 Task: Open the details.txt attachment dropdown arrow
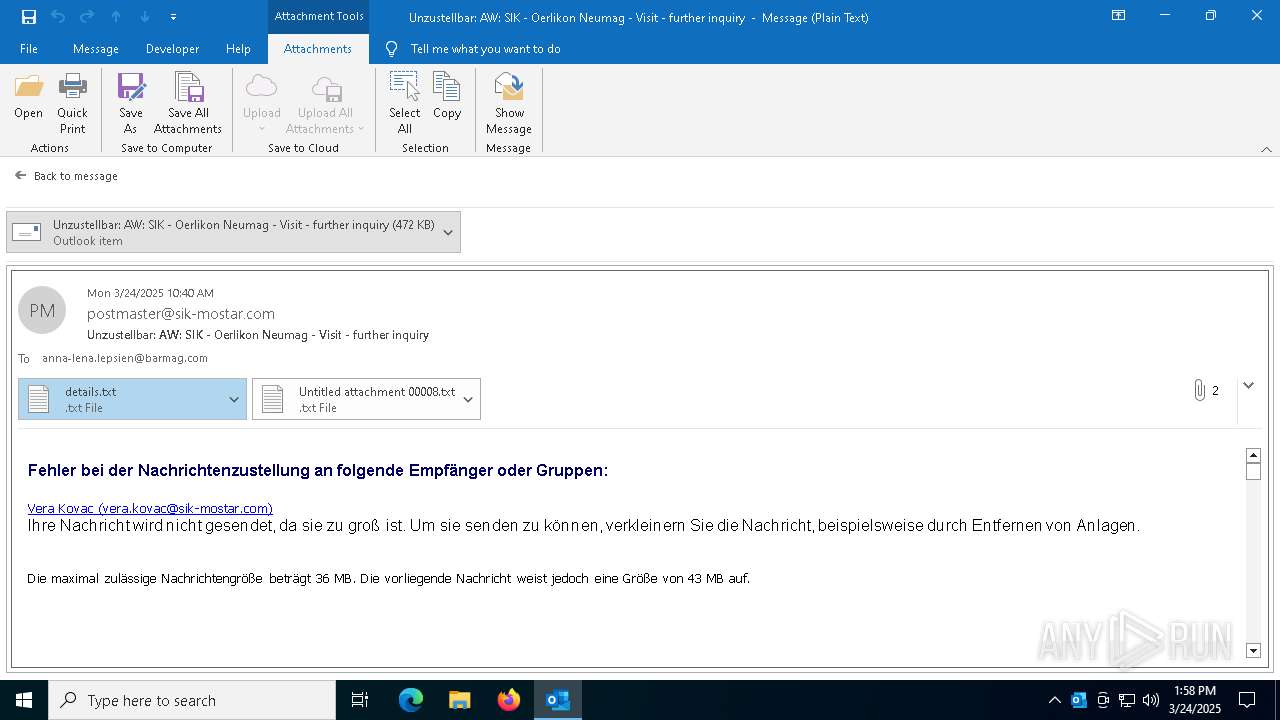234,399
